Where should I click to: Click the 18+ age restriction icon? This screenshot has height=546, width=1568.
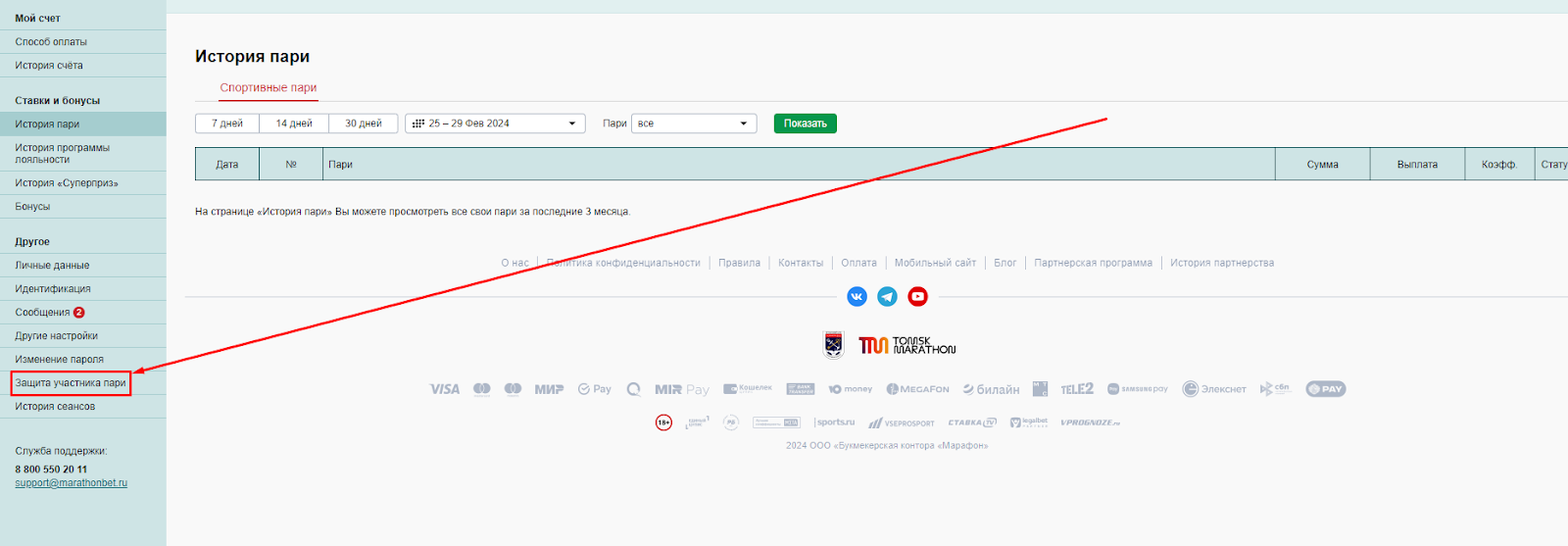663,422
